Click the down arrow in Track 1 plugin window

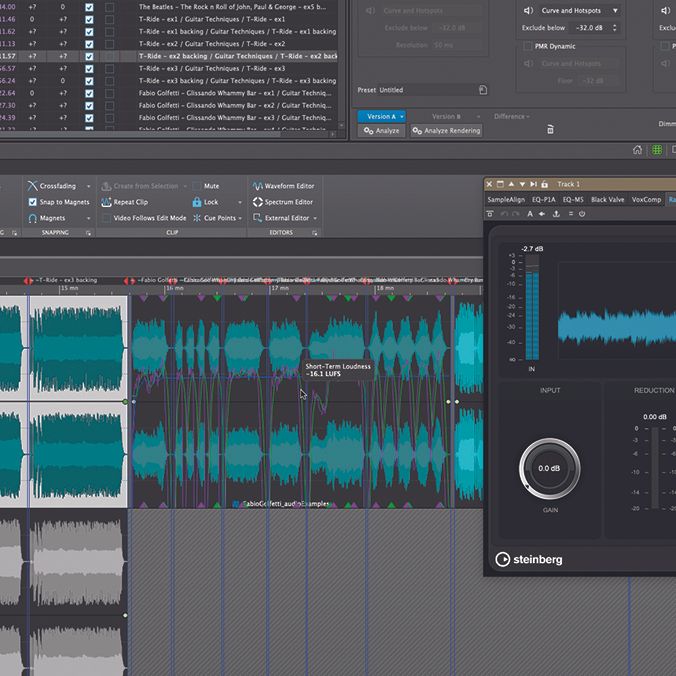point(522,184)
